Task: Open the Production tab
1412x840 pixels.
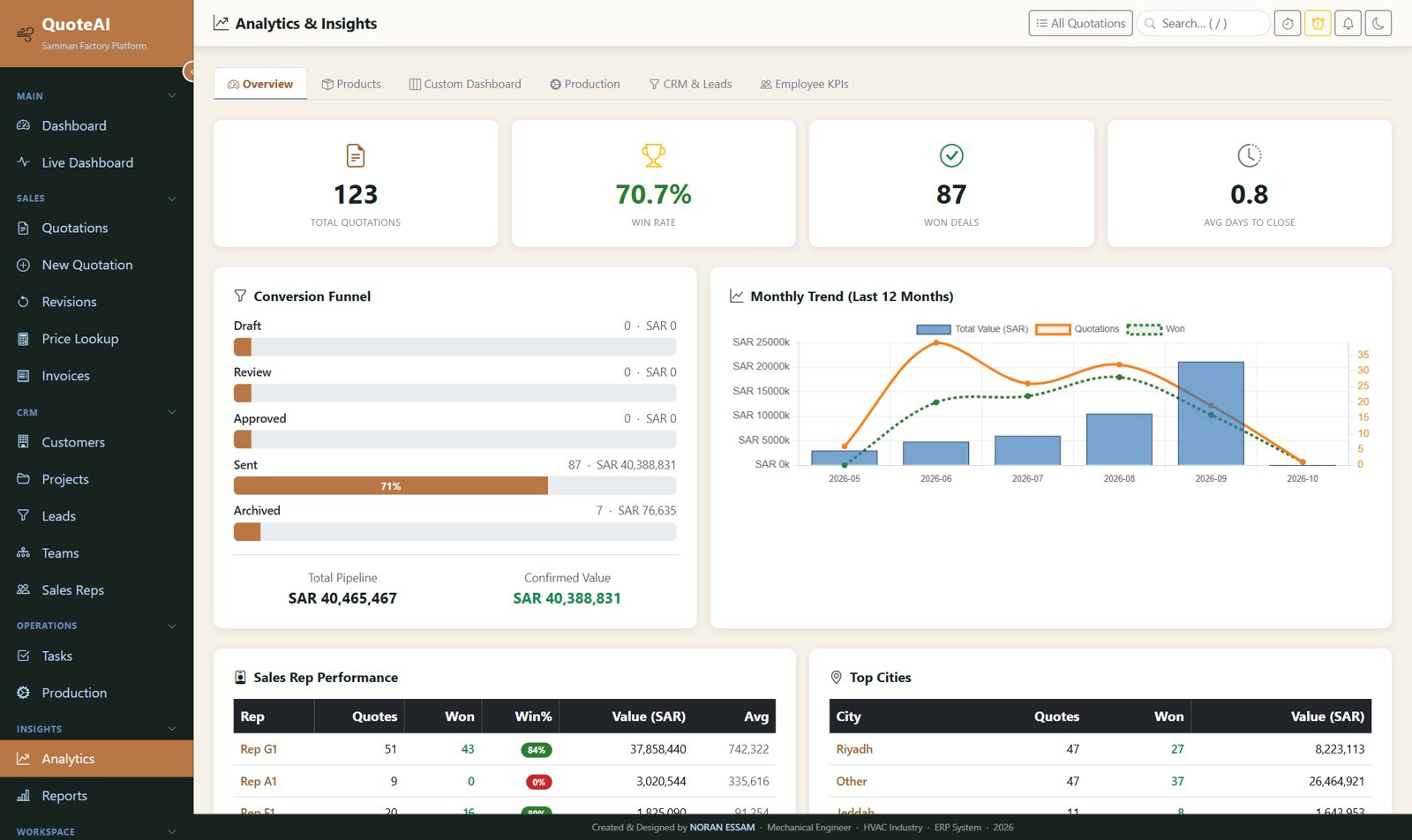Action: tap(585, 84)
